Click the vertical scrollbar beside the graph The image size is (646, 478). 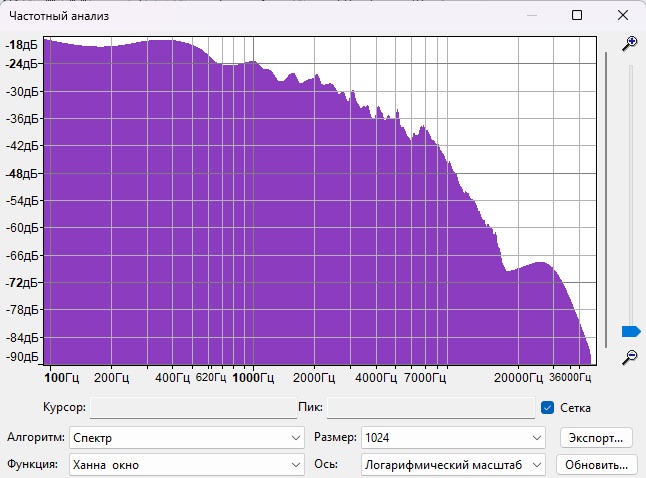606,200
